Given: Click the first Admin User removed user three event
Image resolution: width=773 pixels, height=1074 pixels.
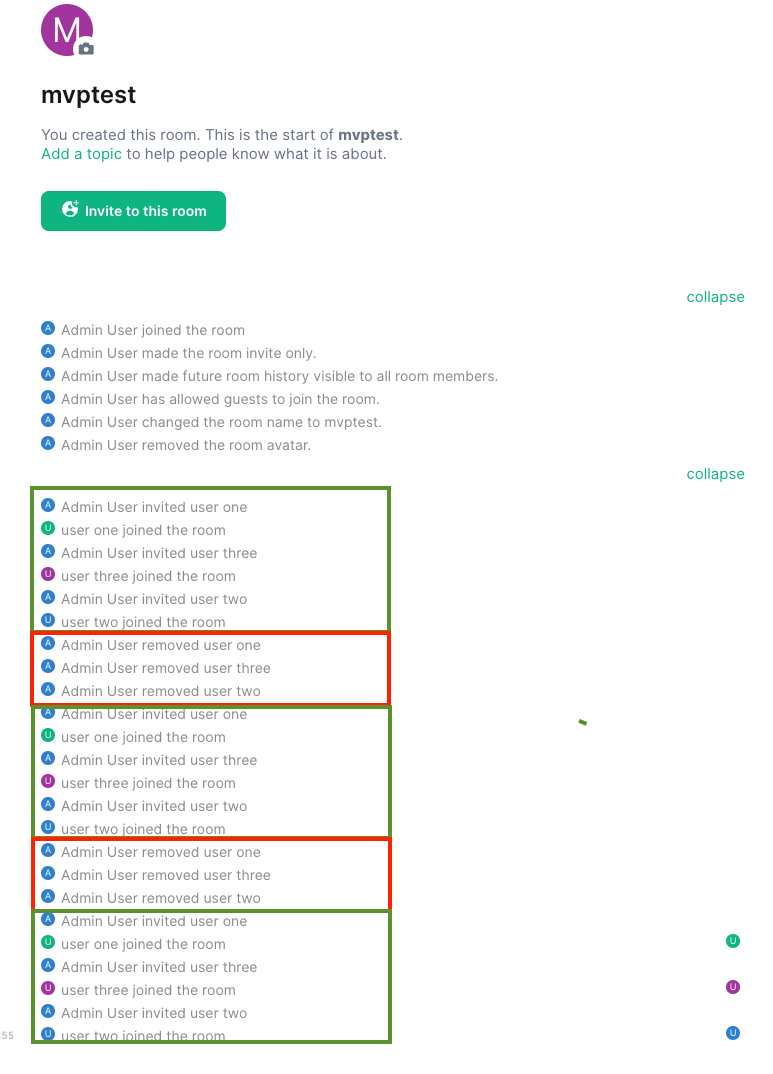Looking at the screenshot, I should coord(166,668).
